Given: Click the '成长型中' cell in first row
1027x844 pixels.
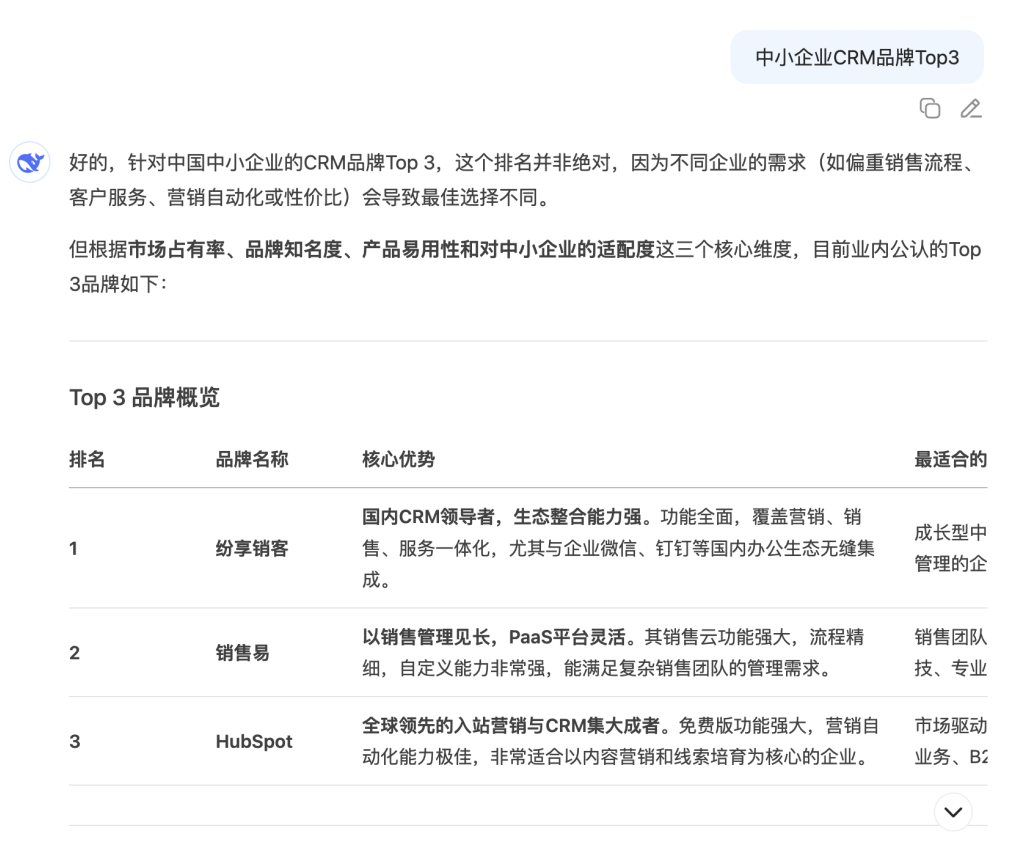Looking at the screenshot, I should point(950,548).
